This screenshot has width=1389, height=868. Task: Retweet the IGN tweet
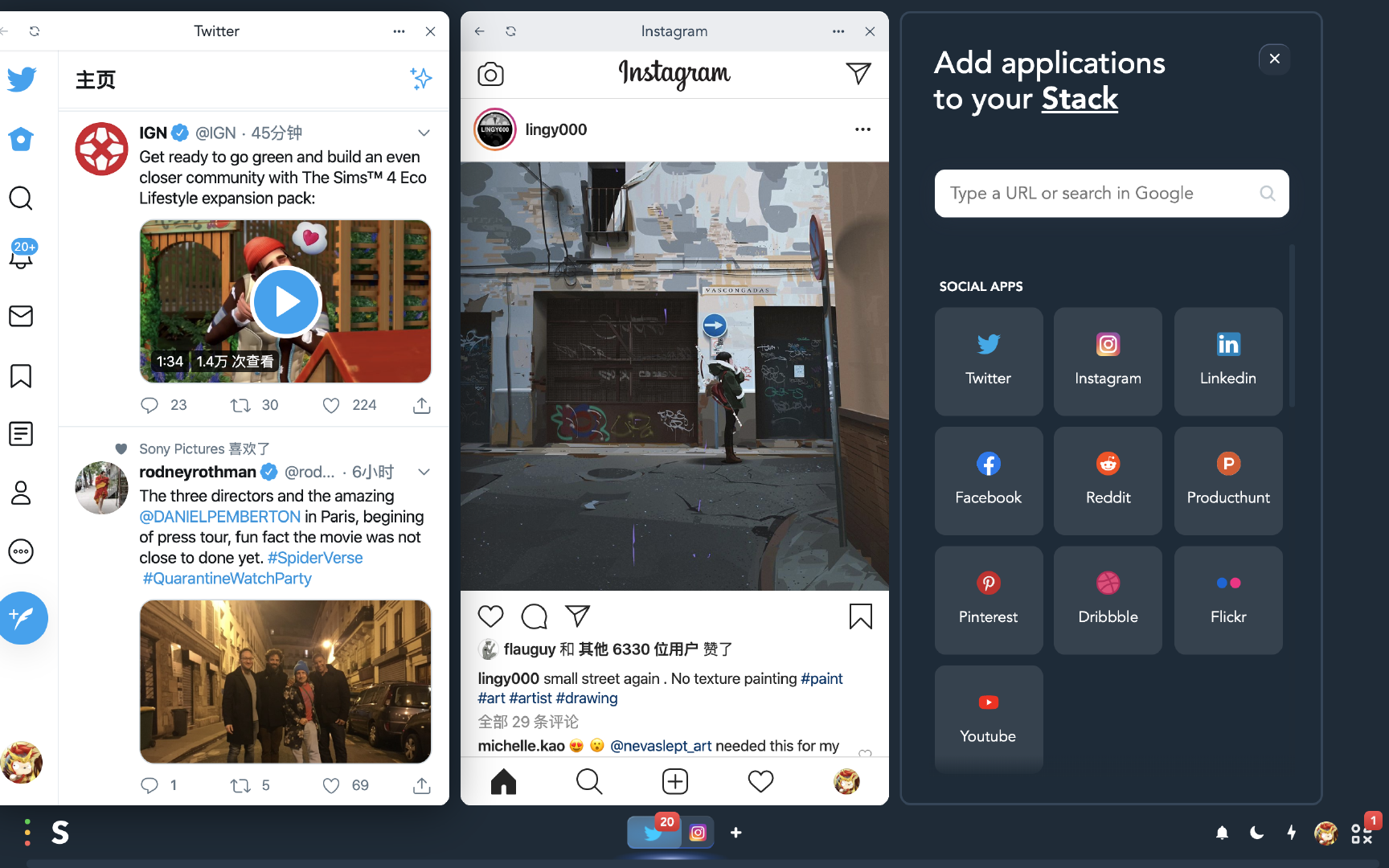tap(240, 405)
